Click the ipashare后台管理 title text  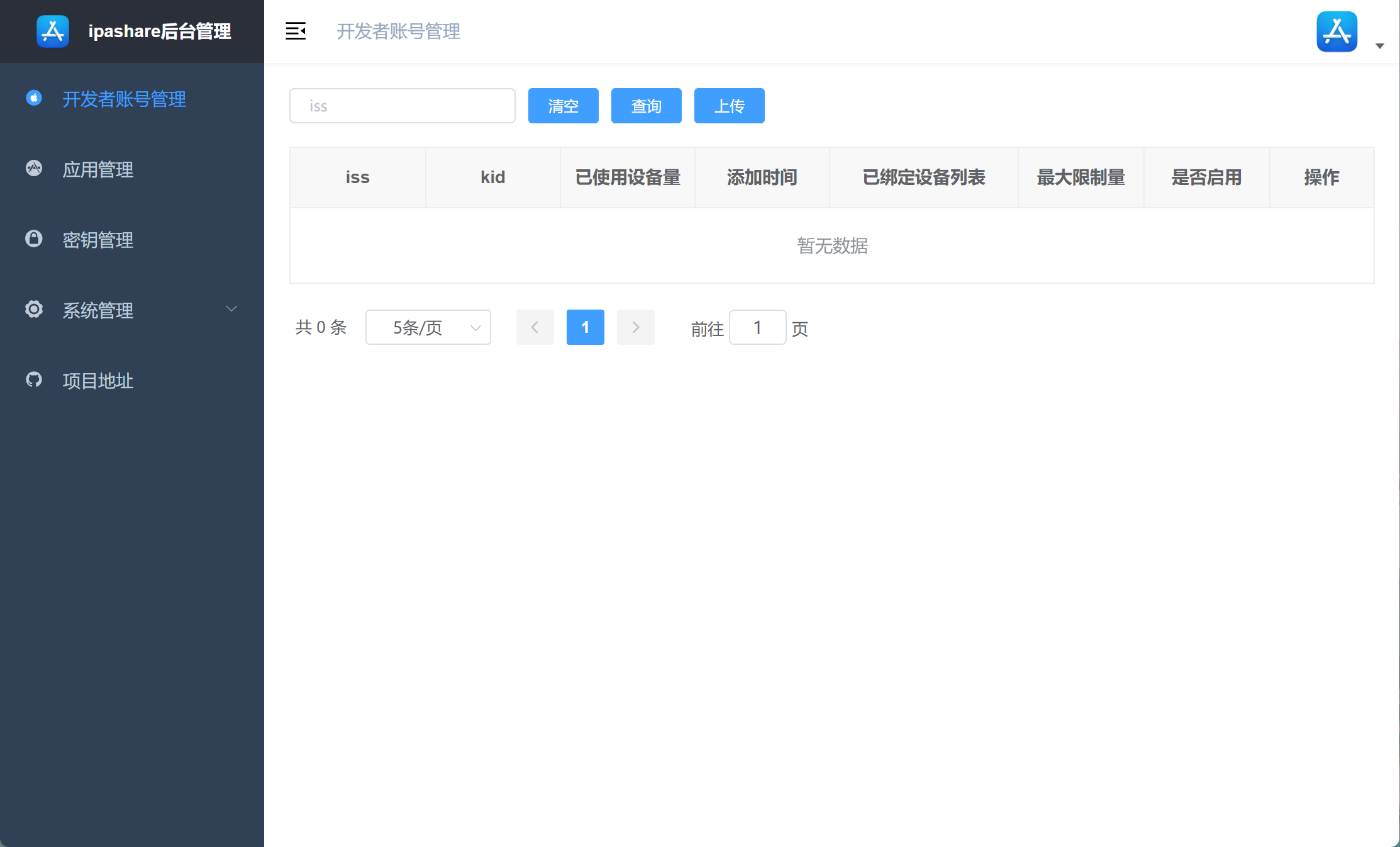[160, 31]
